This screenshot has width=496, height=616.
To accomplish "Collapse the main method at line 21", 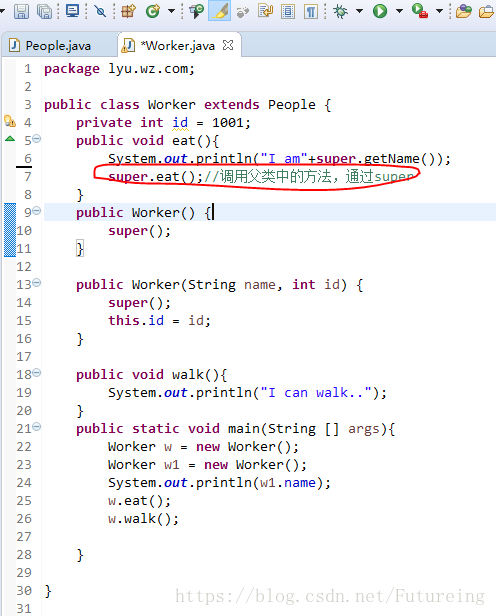I will [x=37, y=426].
